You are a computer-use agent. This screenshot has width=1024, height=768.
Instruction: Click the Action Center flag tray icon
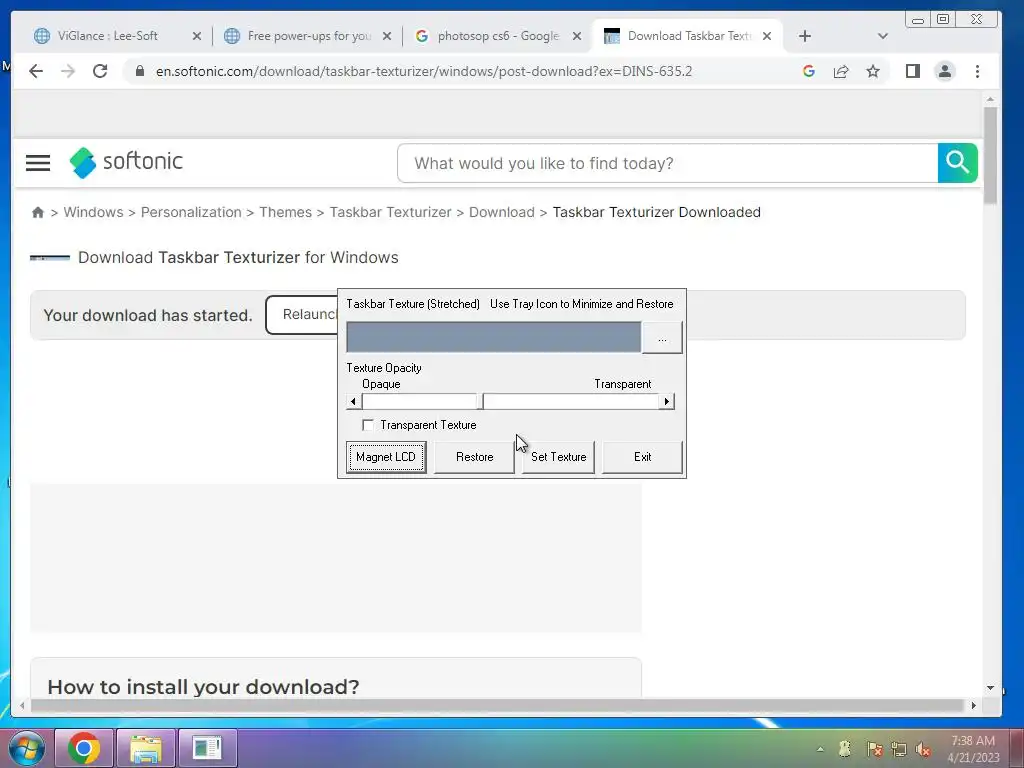pyautogui.click(x=874, y=749)
